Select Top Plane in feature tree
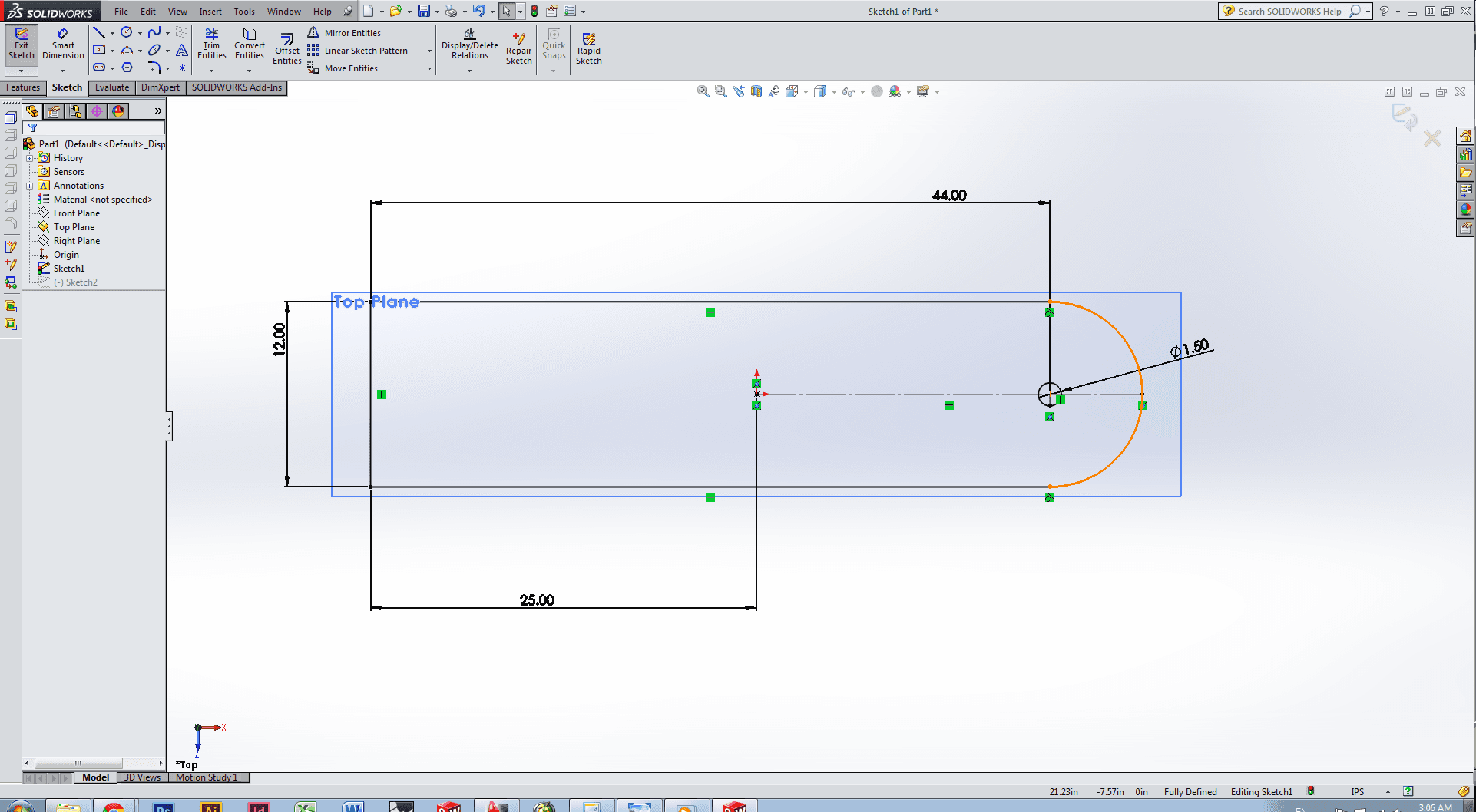Screen dimensions: 1476x812 (74, 227)
